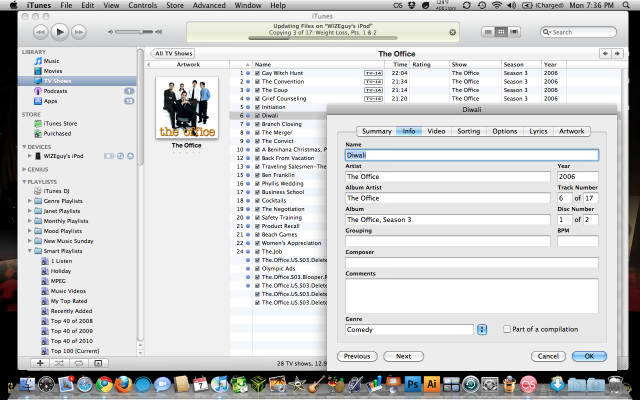
Task: Uncheck Gay Witch Hunt episode checkbox
Action: [258, 73]
